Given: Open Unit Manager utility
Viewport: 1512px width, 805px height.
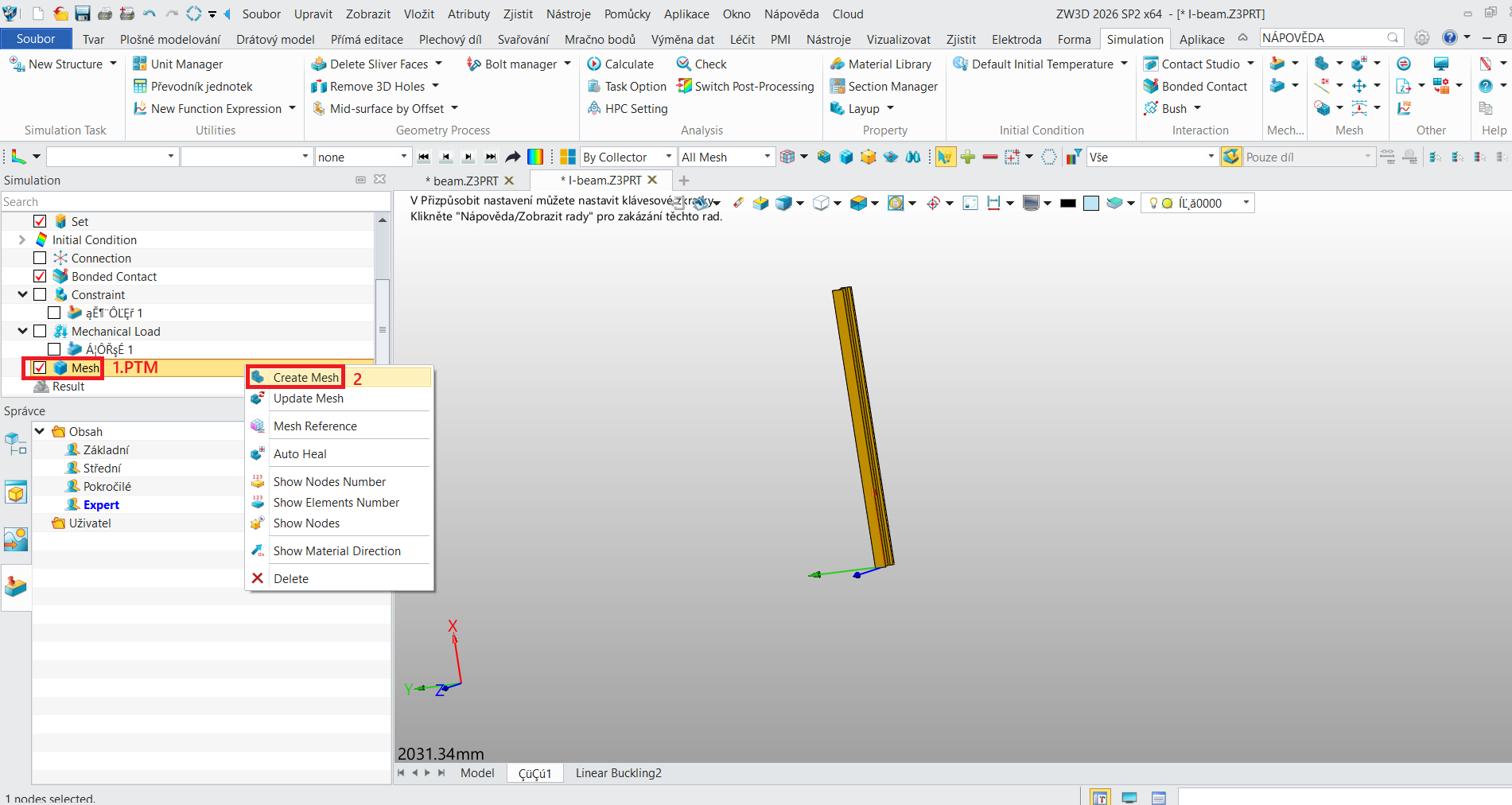Looking at the screenshot, I should click(177, 64).
